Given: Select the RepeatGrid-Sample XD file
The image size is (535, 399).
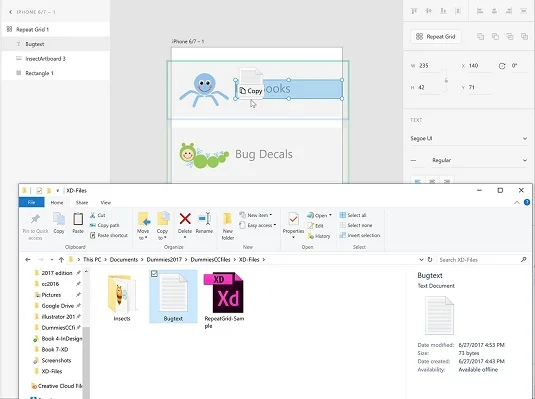Looking at the screenshot, I should pos(224,300).
